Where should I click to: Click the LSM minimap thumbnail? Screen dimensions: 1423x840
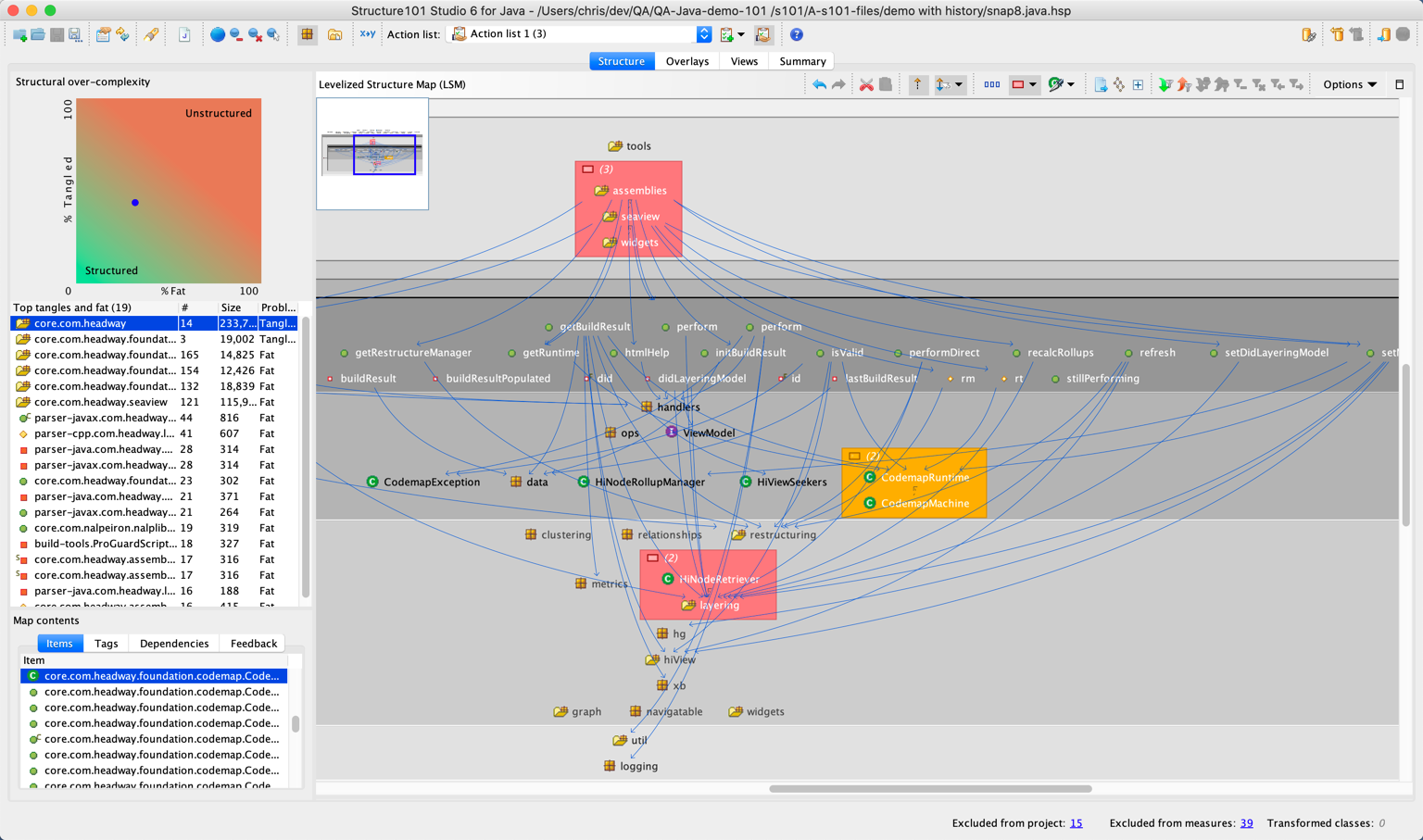[x=372, y=154]
